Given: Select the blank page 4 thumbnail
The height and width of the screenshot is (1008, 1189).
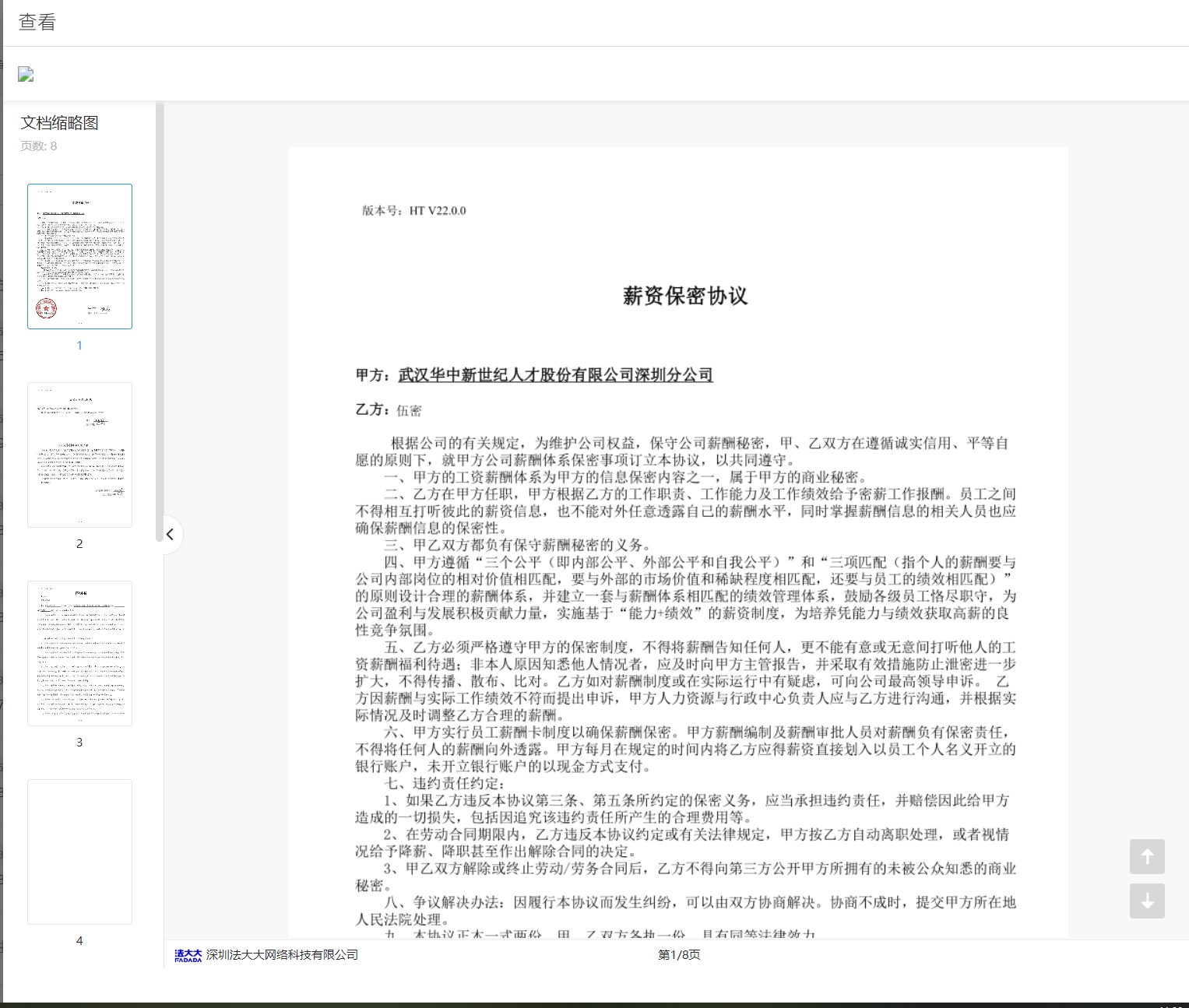Looking at the screenshot, I should point(79,852).
